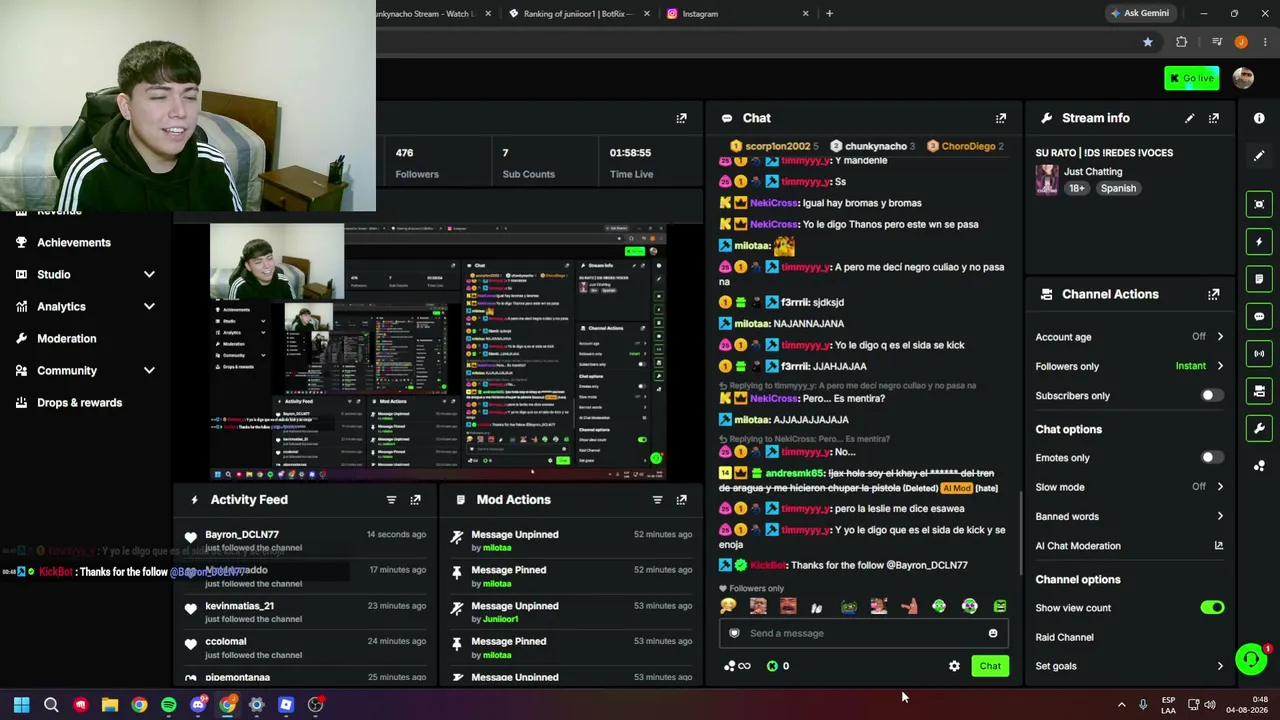Open Ask Gemini in browser
1280x720 pixels.
coord(1139,13)
